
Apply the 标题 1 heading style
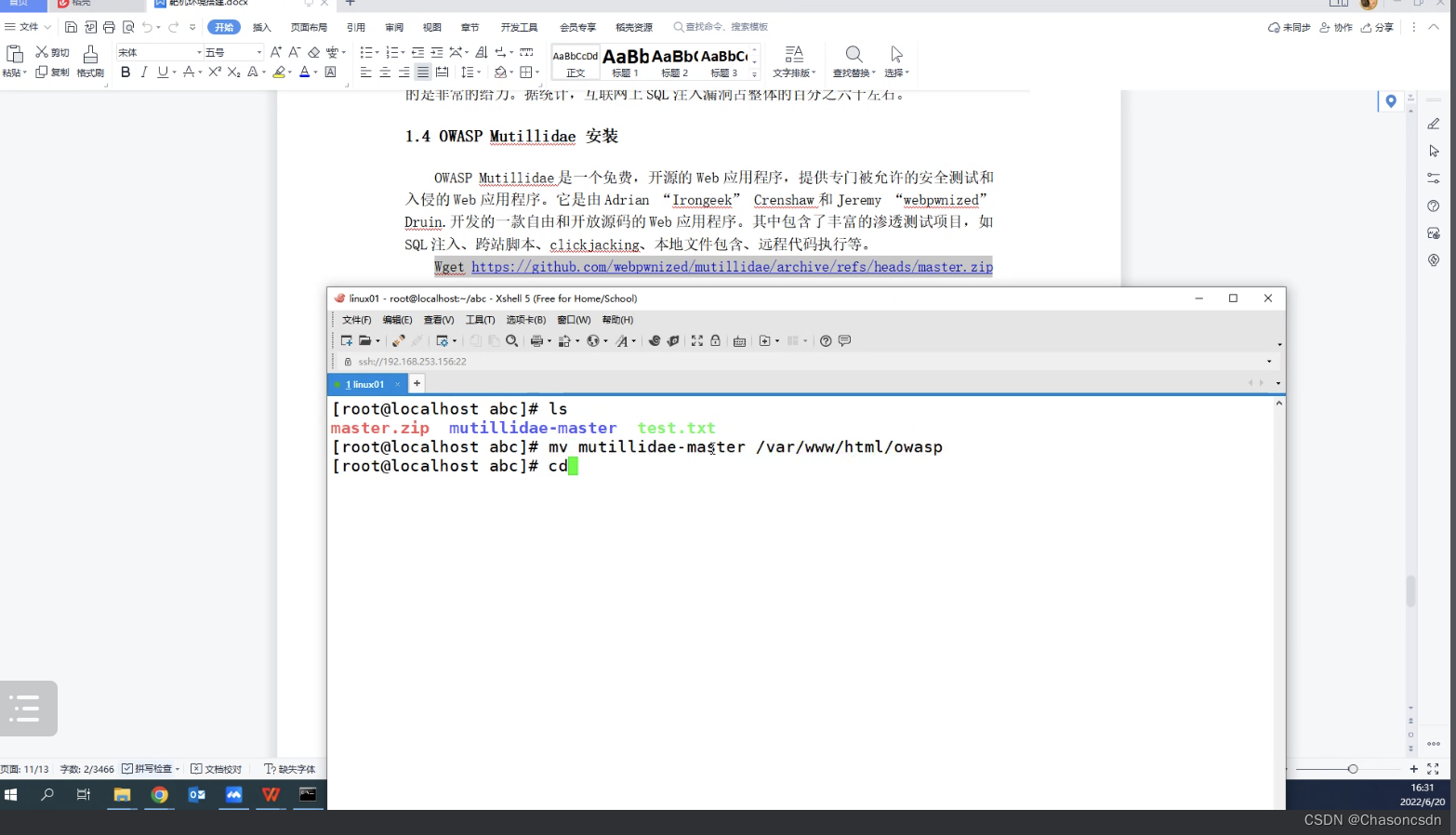point(625,62)
